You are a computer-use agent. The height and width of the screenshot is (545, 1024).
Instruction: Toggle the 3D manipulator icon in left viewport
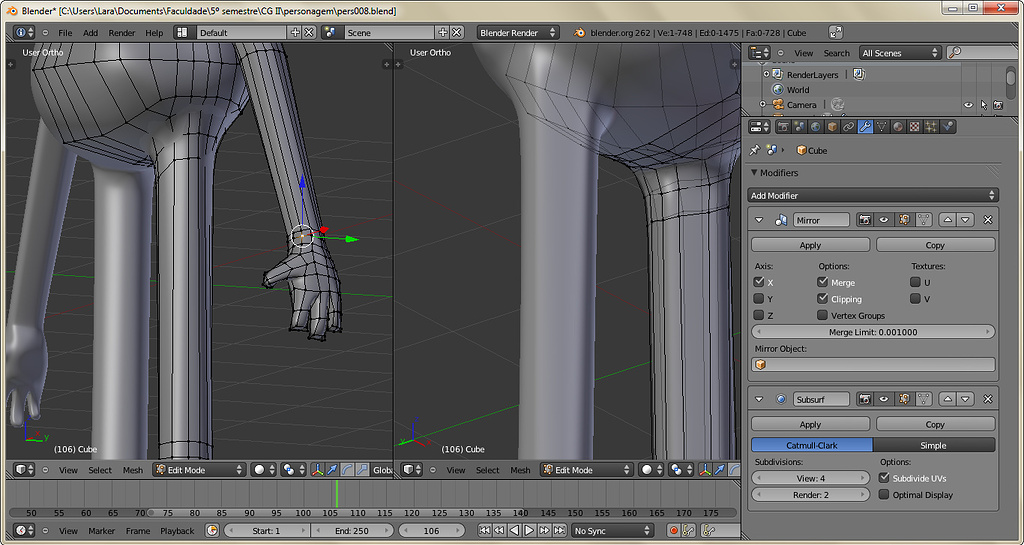[x=317, y=470]
